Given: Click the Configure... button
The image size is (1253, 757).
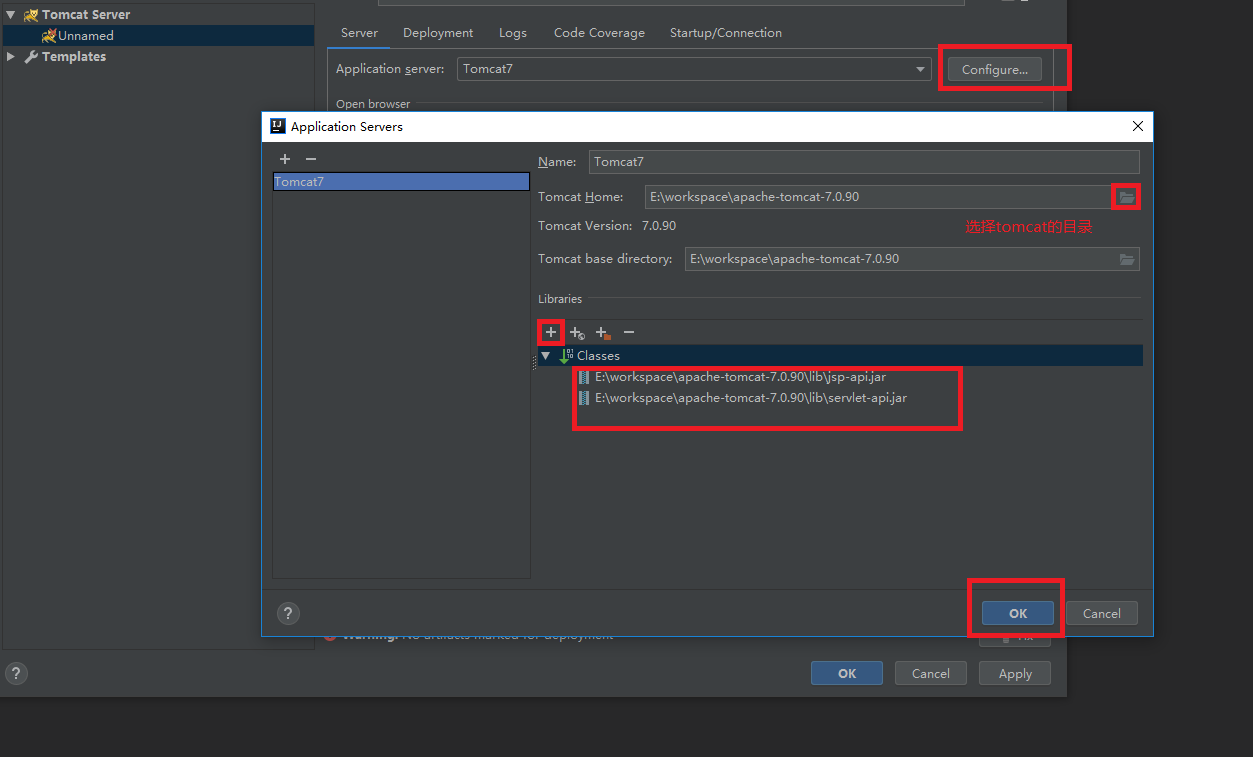Looking at the screenshot, I should pos(995,69).
